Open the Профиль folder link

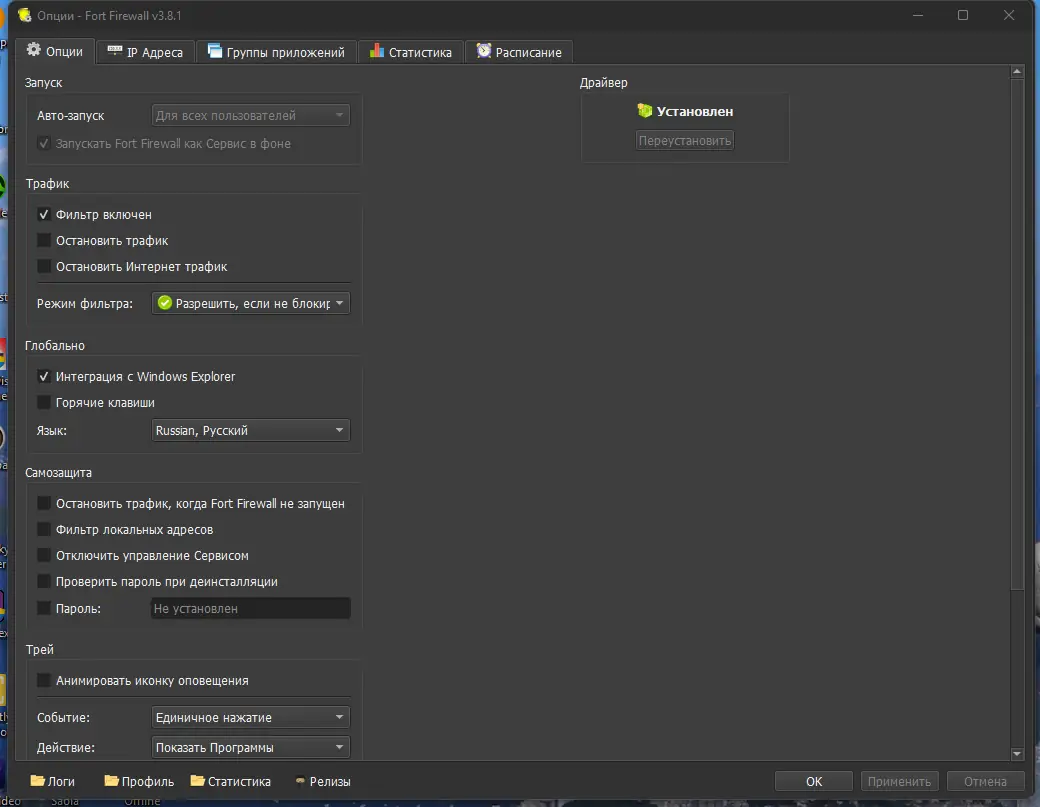pos(139,781)
